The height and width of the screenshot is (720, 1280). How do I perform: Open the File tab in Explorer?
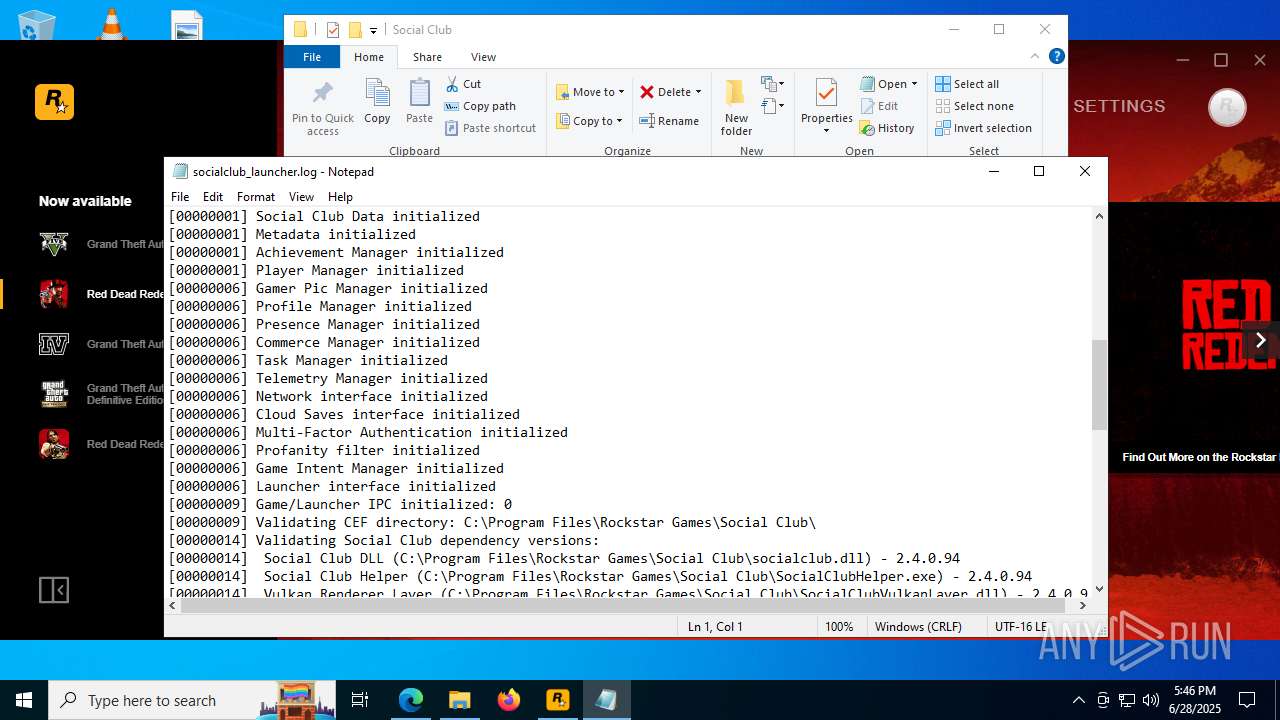click(x=312, y=57)
